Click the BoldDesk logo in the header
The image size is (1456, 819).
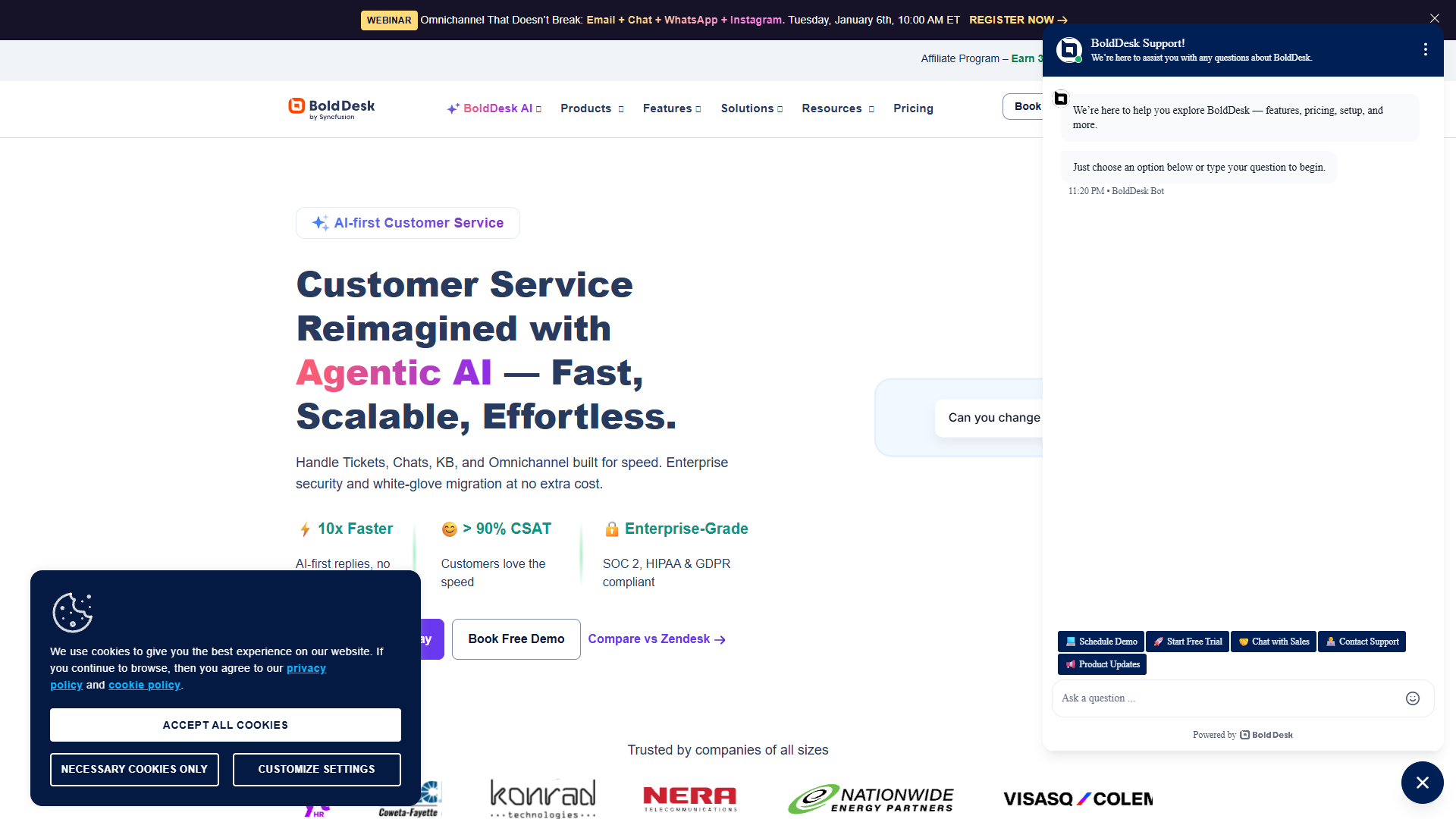click(x=331, y=108)
